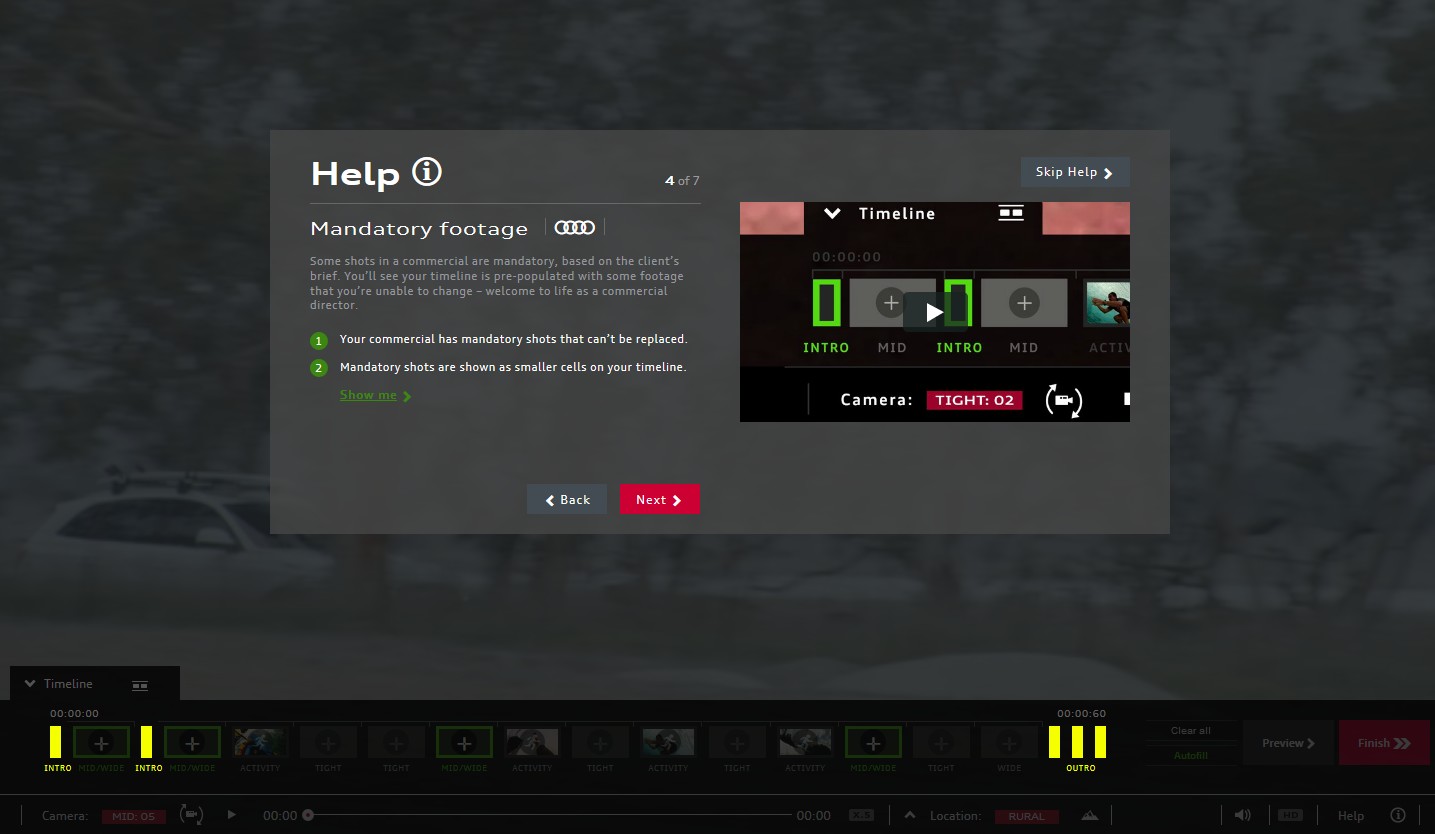The width and height of the screenshot is (1435, 834).
Task: Click the playback scrubber handle
Action: pyautogui.click(x=308, y=815)
